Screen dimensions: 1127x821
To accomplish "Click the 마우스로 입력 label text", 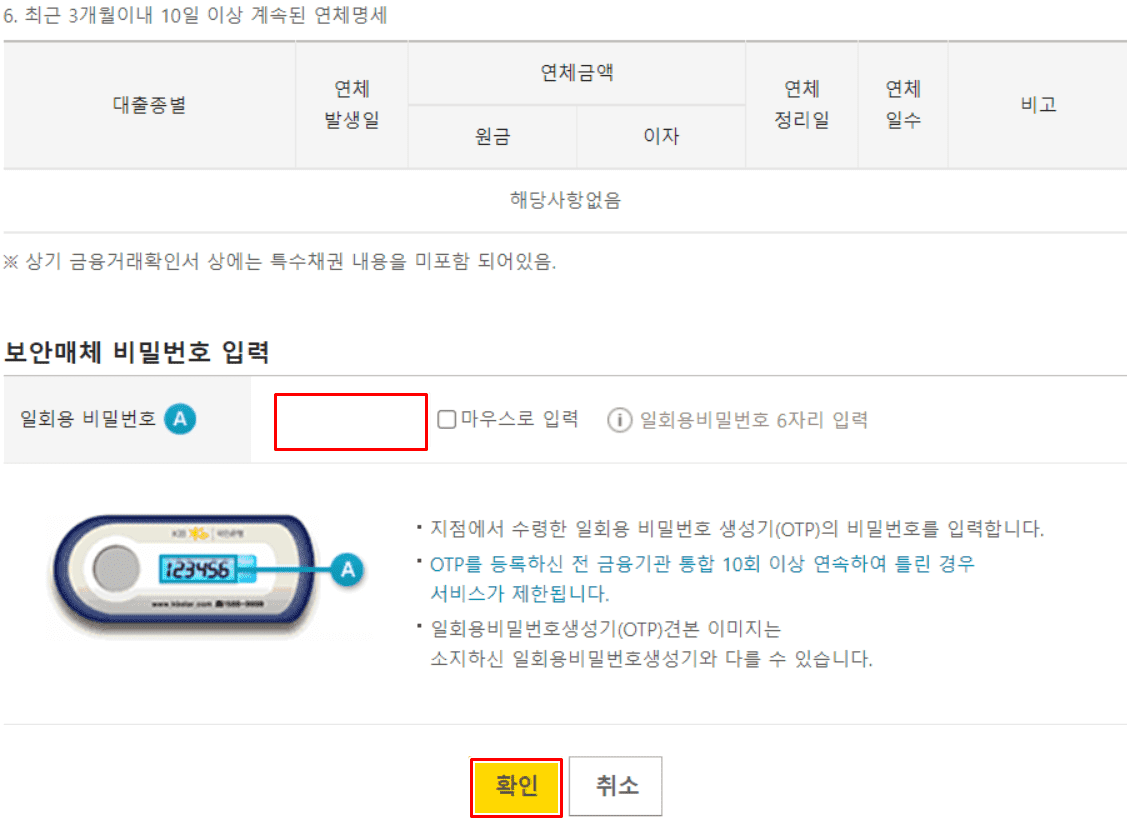I will 520,418.
